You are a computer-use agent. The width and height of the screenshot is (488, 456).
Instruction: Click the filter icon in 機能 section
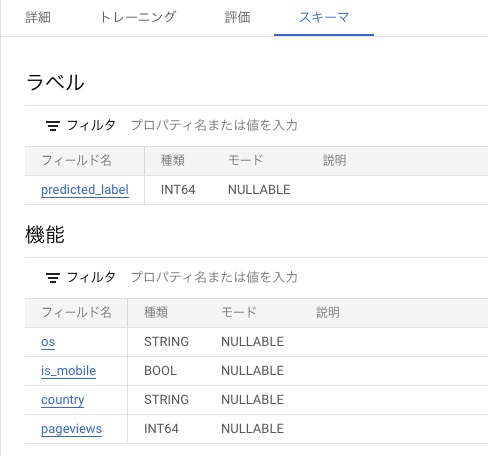53,278
